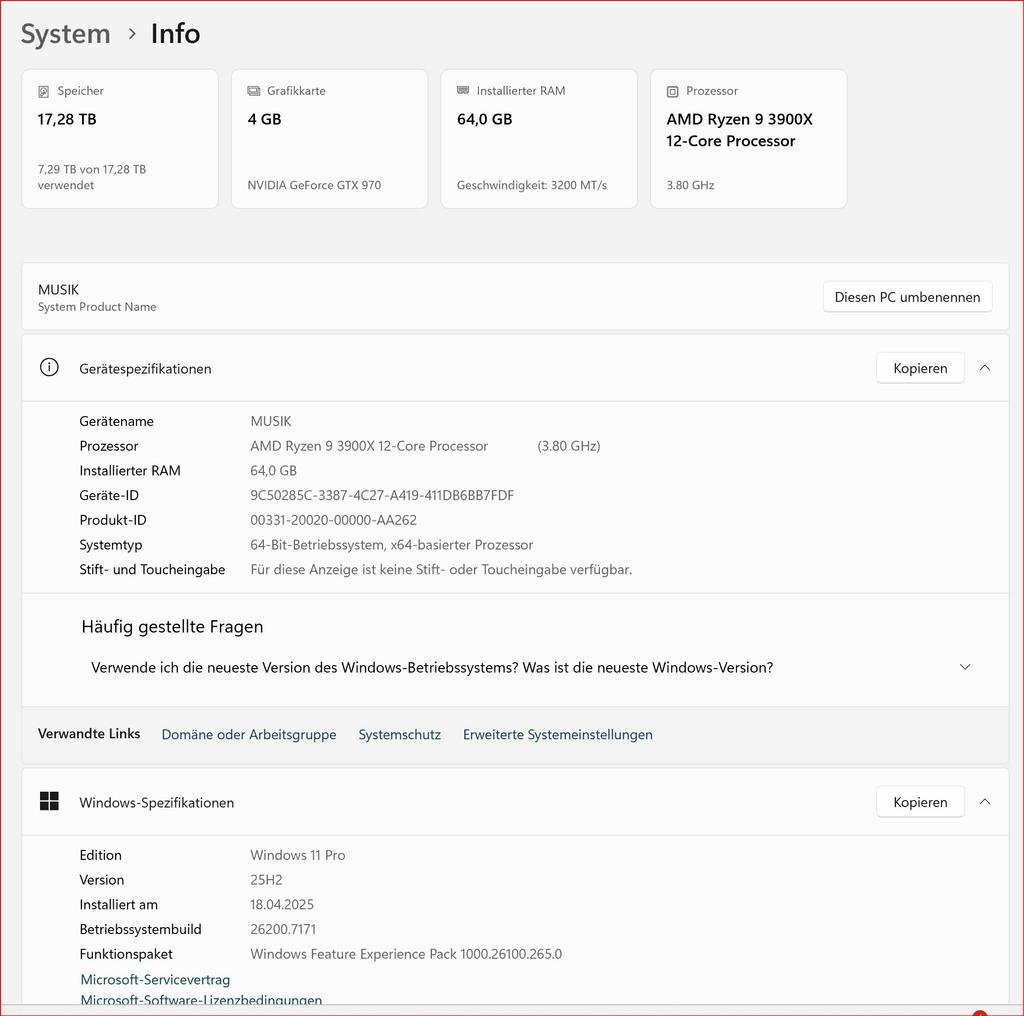The image size is (1024, 1016).
Task: Click the Funktionspaket Feature Experience Pack value
Action: click(406, 954)
